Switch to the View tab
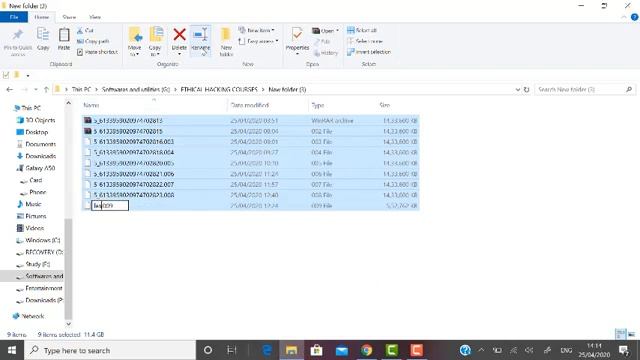 tap(95, 17)
